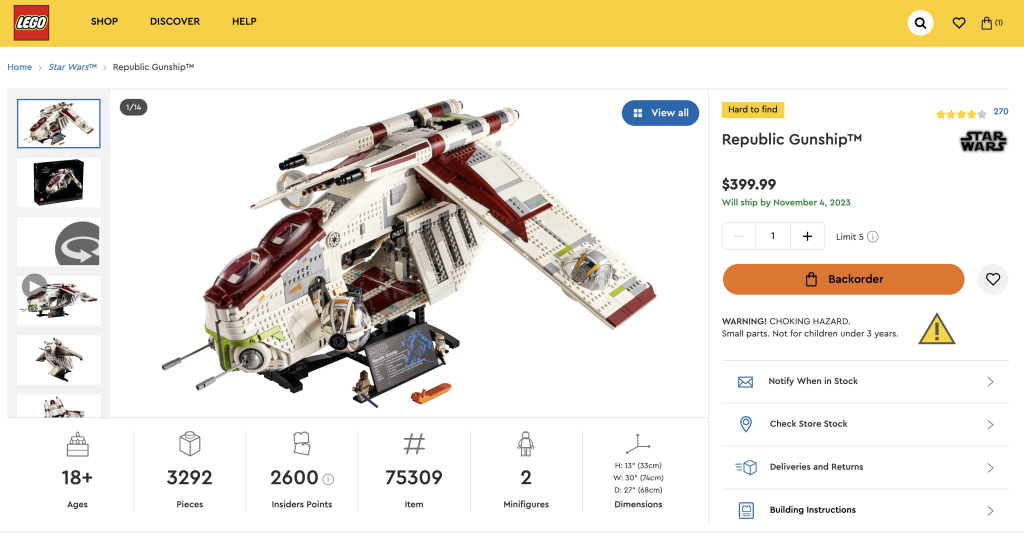
Task: Open the 360 degree view thumbnail
Action: pyautogui.click(x=59, y=242)
